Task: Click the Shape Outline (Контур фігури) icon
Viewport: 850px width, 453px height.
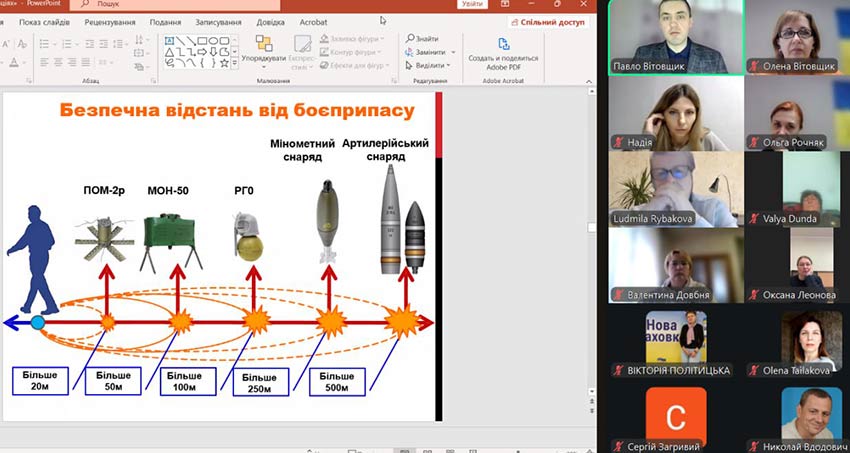Action: pyautogui.click(x=324, y=52)
